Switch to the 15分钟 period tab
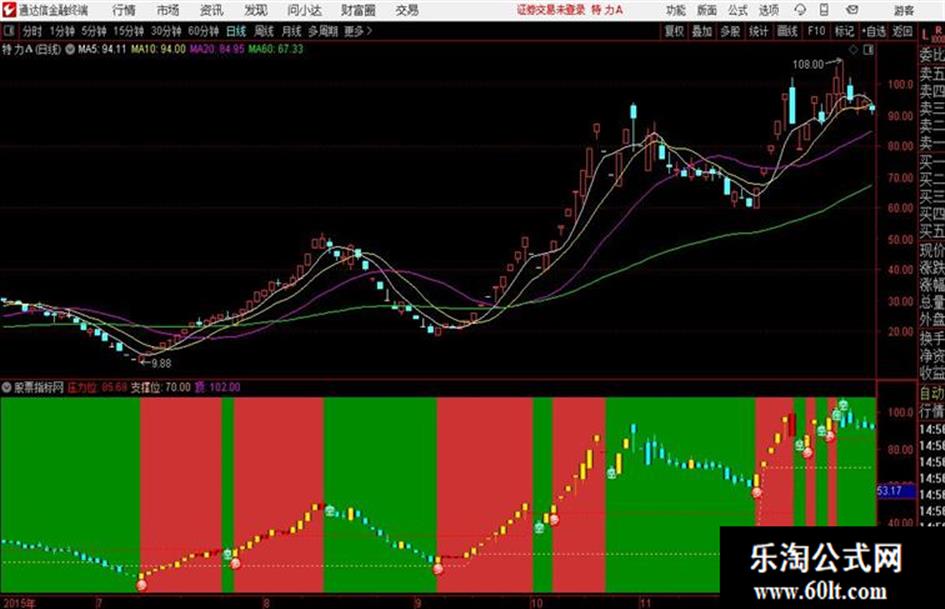 coord(129,31)
